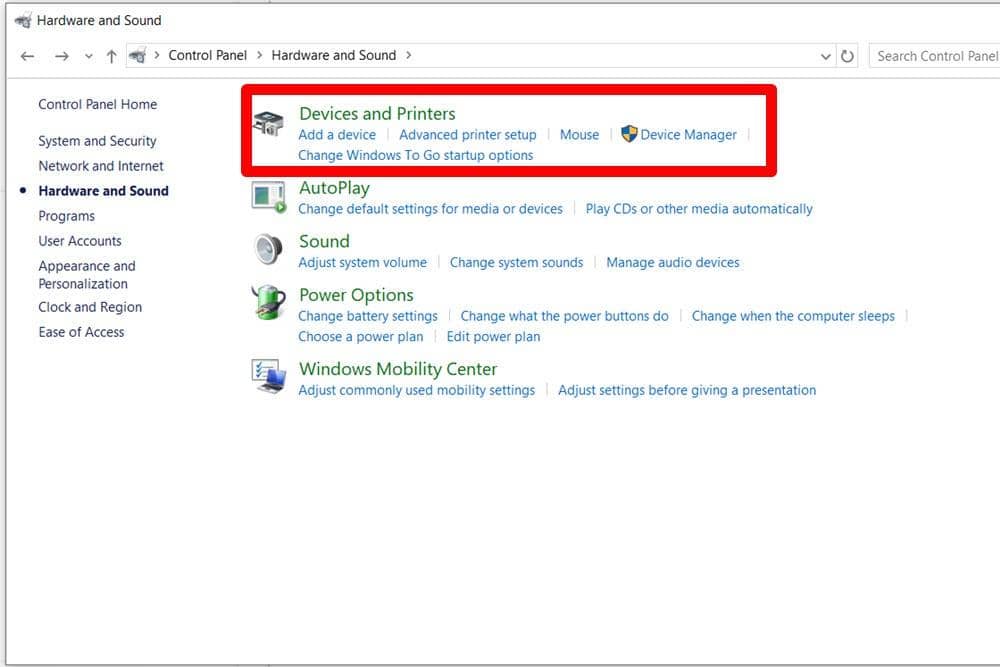Click the Devices and Printers icon
1000x667 pixels.
(268, 125)
